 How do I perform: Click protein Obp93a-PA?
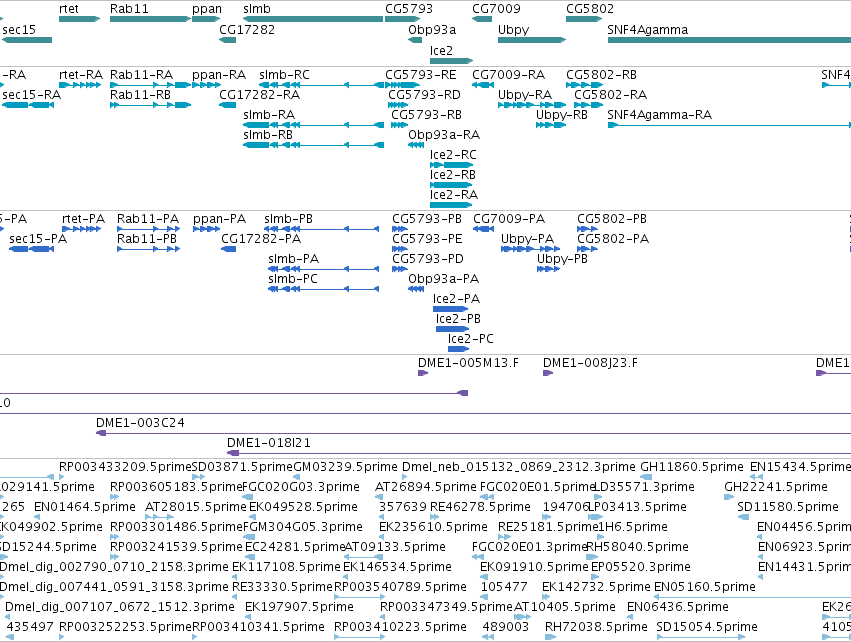point(416,289)
